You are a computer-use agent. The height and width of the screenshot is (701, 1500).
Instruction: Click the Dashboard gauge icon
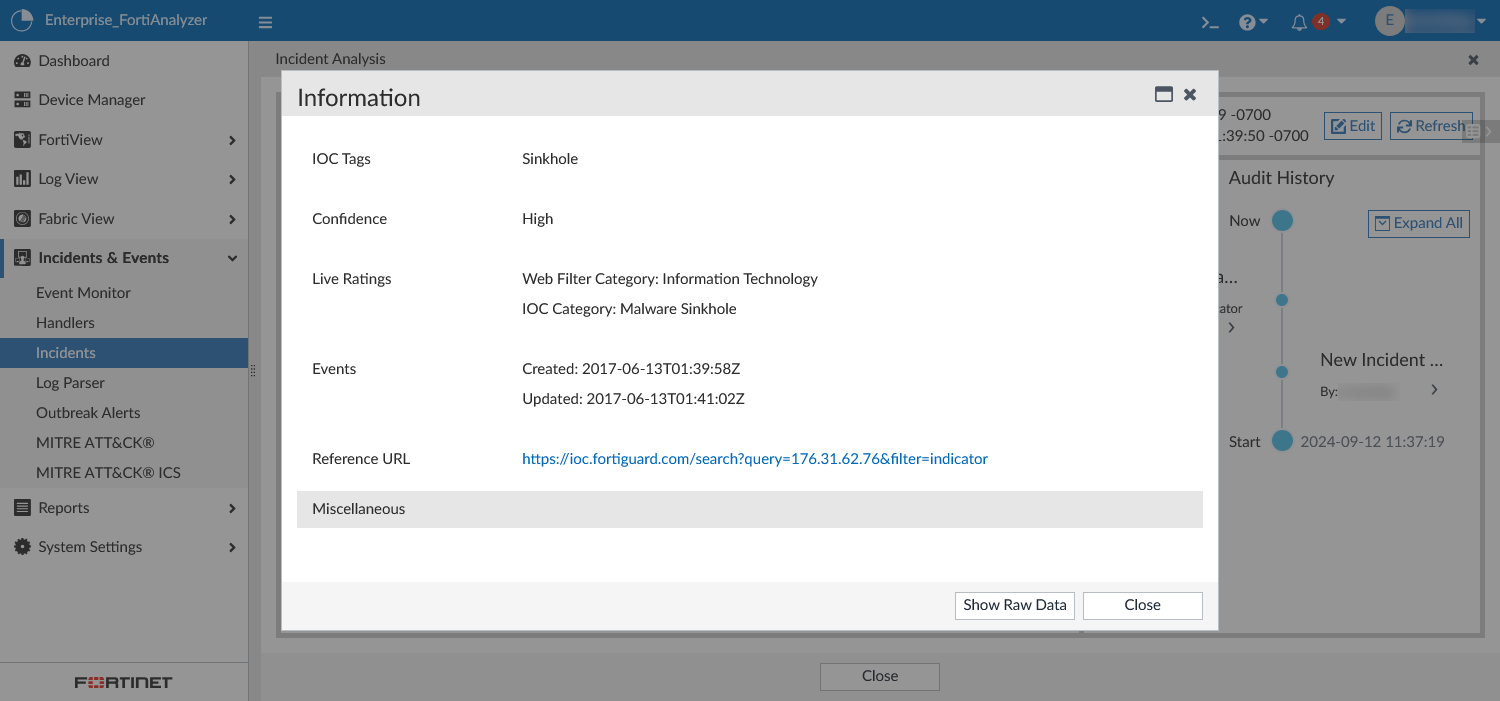(x=22, y=61)
